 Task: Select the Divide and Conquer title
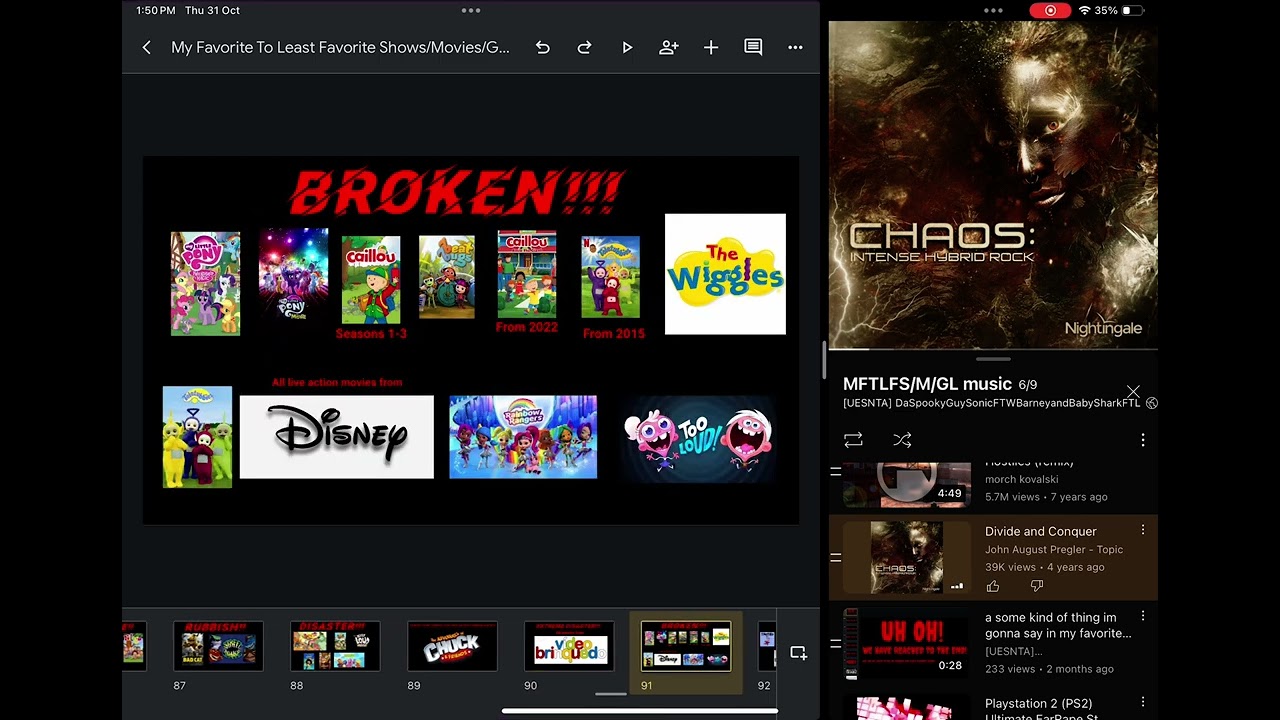click(x=1041, y=531)
